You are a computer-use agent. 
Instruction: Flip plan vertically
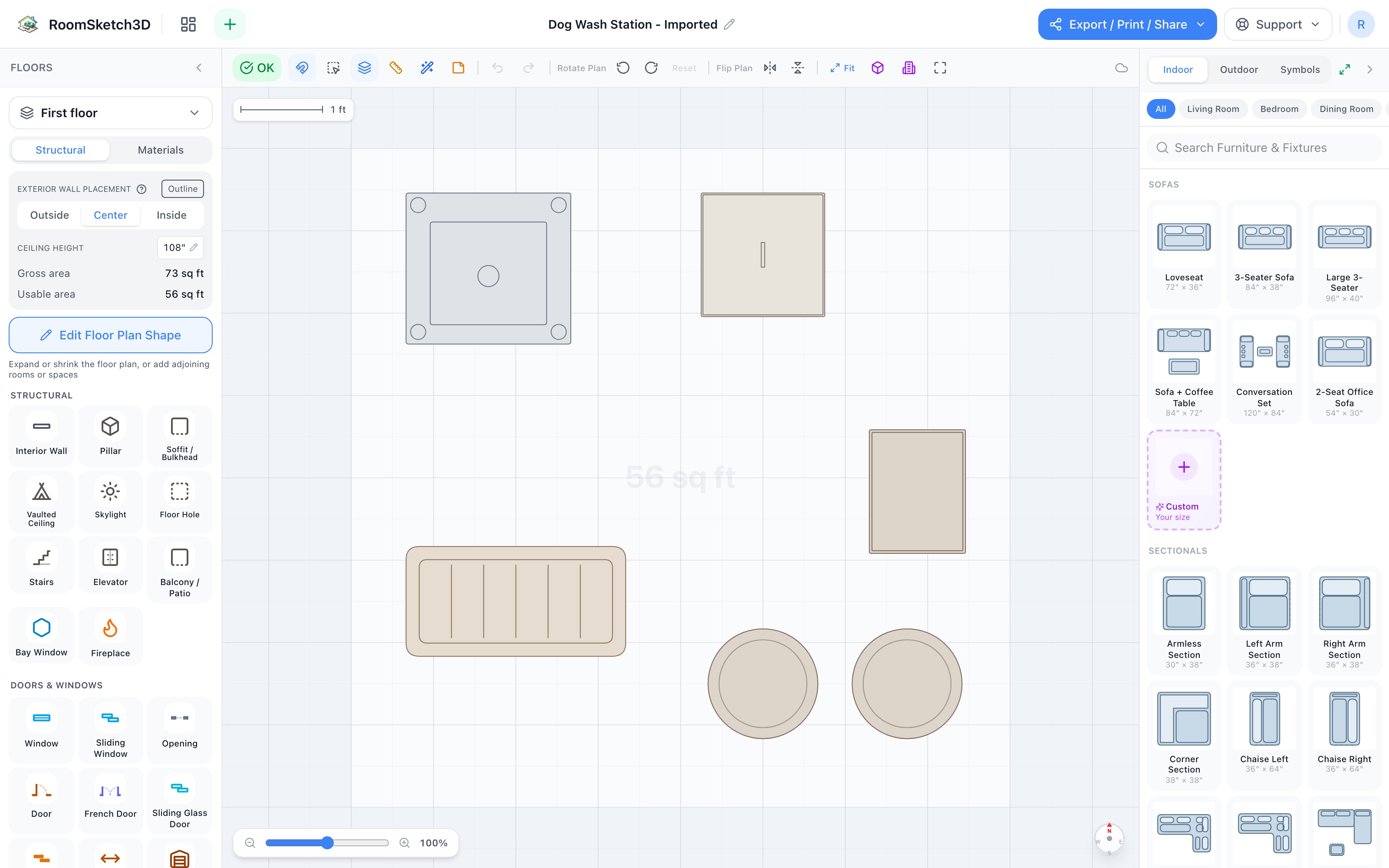pos(798,68)
